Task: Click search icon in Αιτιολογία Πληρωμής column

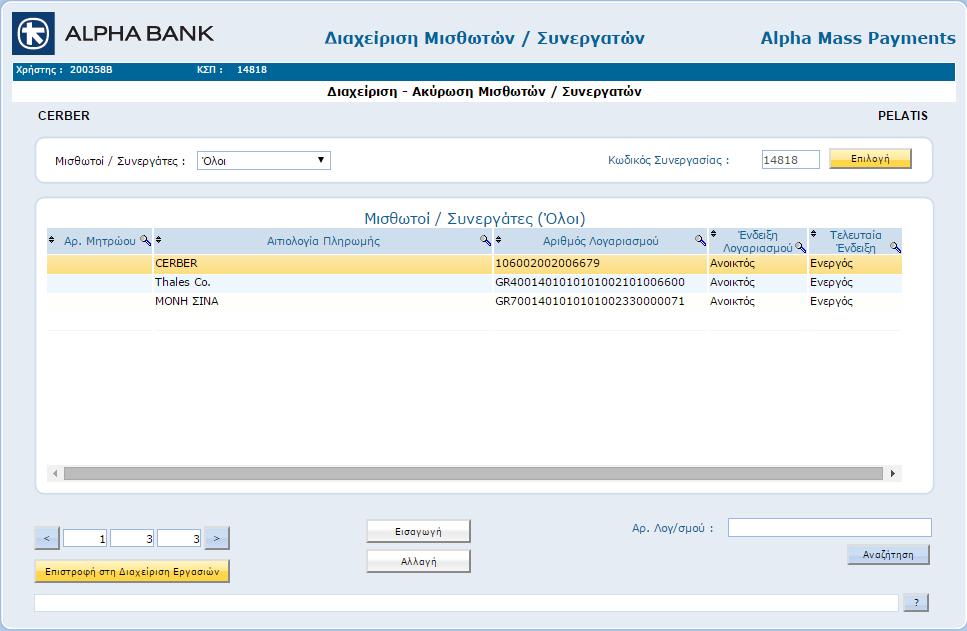Action: coord(485,241)
